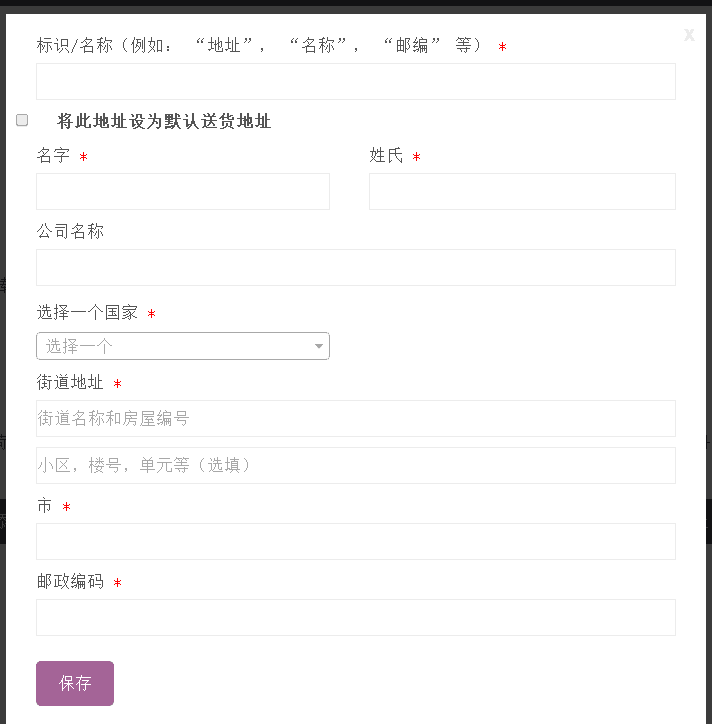Click the 小区，楼号，单元等 optional address field
Image resolution: width=712 pixels, height=724 pixels.
click(x=356, y=465)
